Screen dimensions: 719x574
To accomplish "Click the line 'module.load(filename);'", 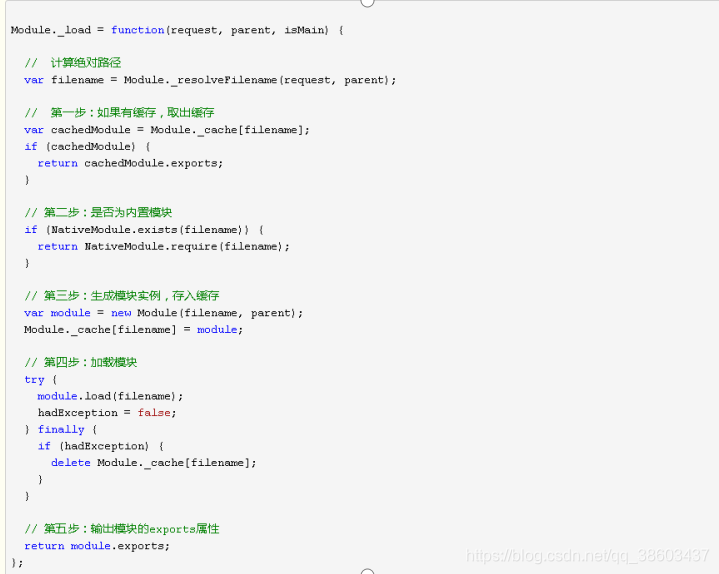I will [x=110, y=396].
